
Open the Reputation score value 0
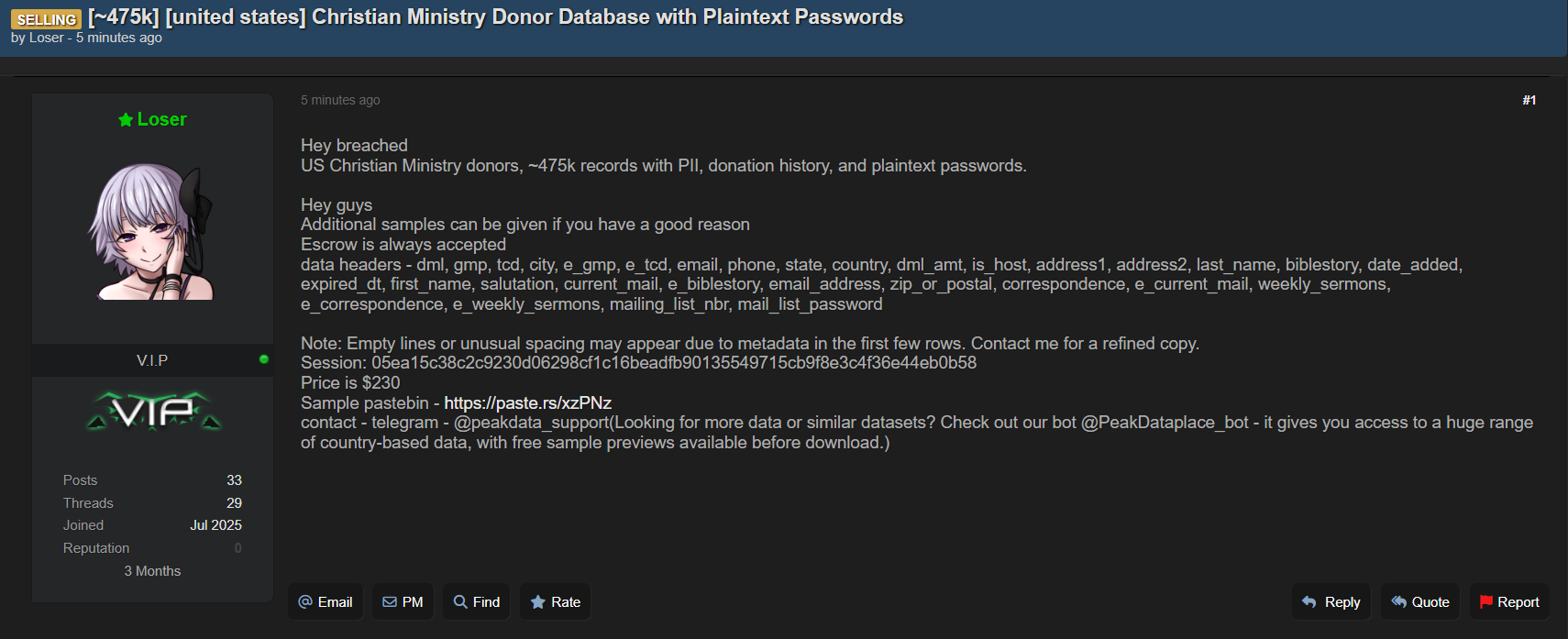237,548
